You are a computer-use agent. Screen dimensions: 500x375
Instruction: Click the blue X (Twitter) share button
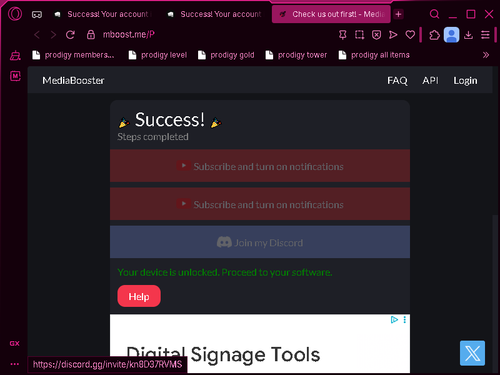[472, 353]
